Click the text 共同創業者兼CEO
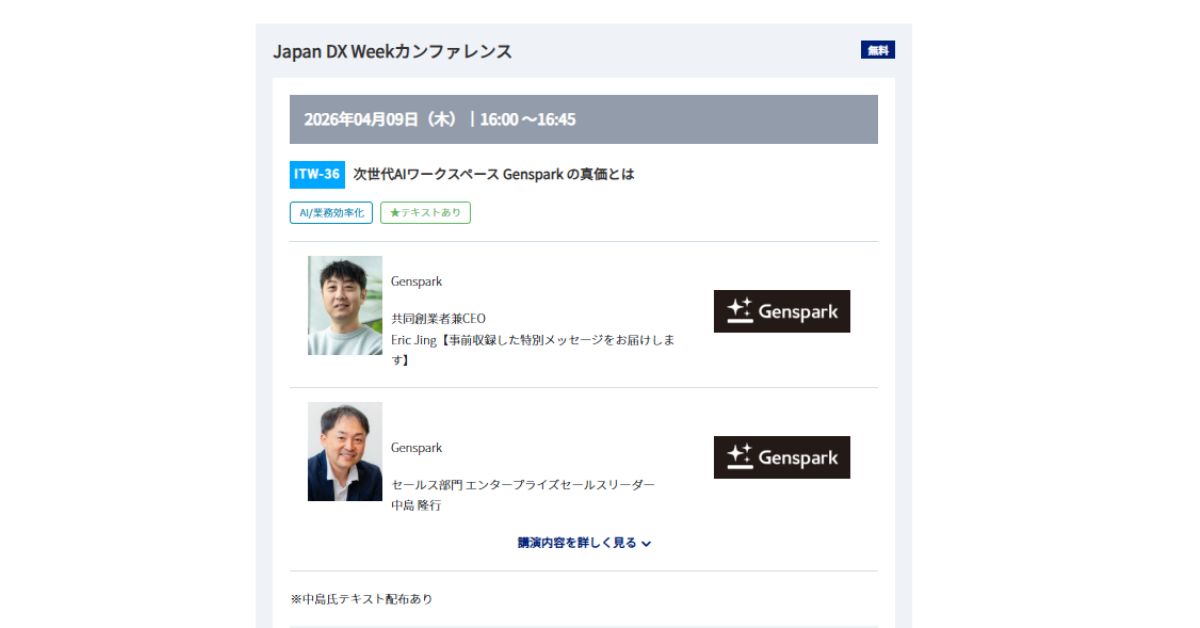Screen dimensions: 1200x628 438,319
